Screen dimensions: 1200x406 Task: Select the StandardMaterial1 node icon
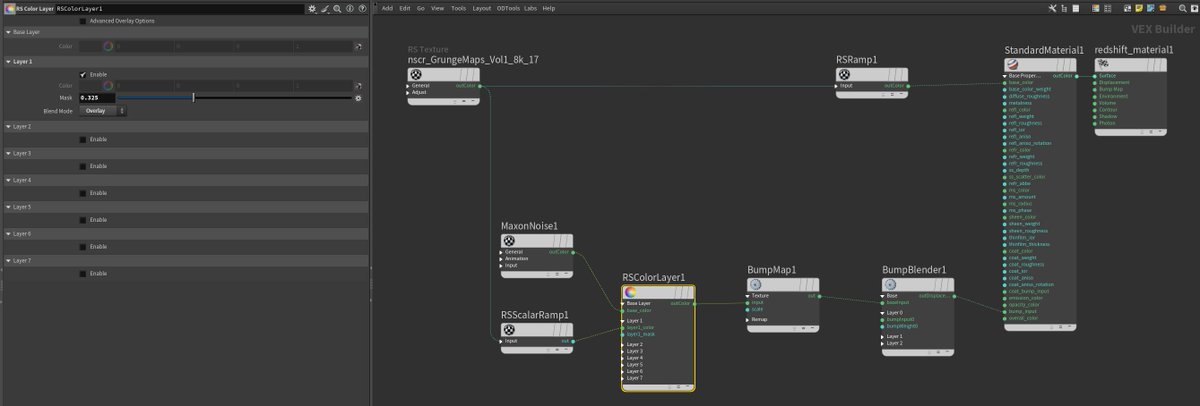(1012, 63)
